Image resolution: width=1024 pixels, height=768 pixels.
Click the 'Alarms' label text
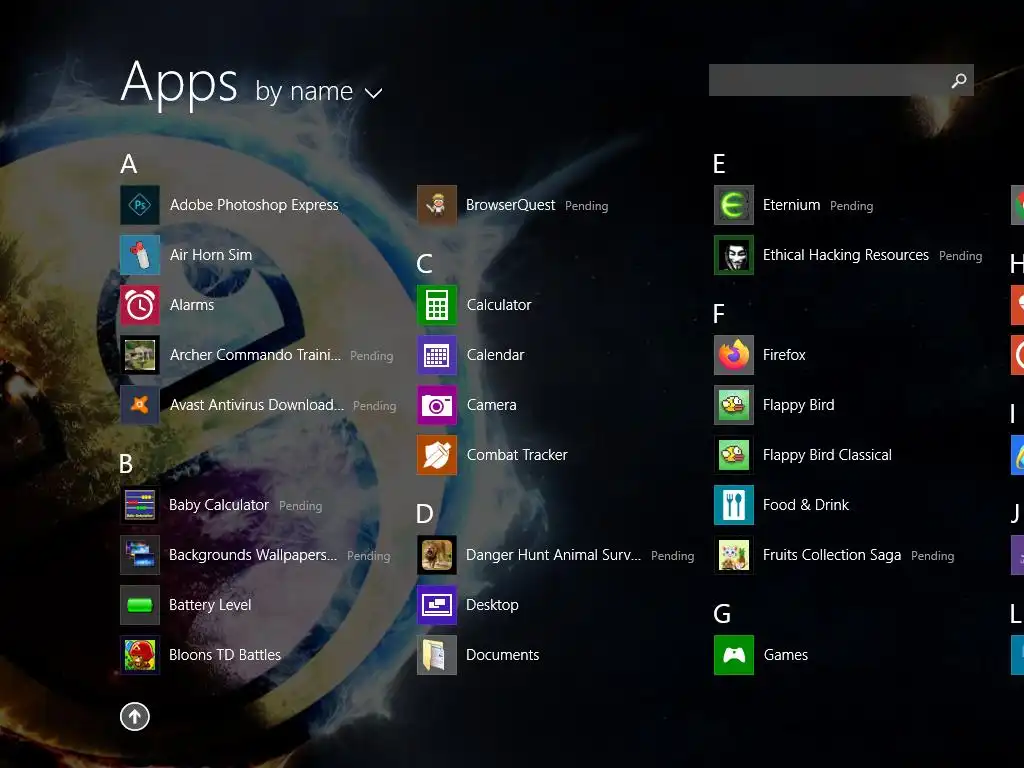192,305
